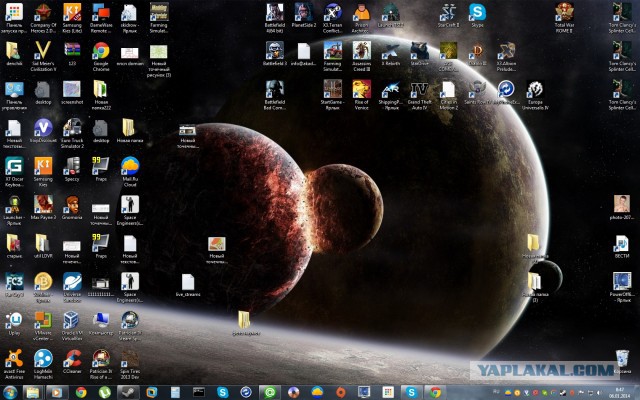
Task: Select the Total War ROME II shortcut
Action: [564, 18]
